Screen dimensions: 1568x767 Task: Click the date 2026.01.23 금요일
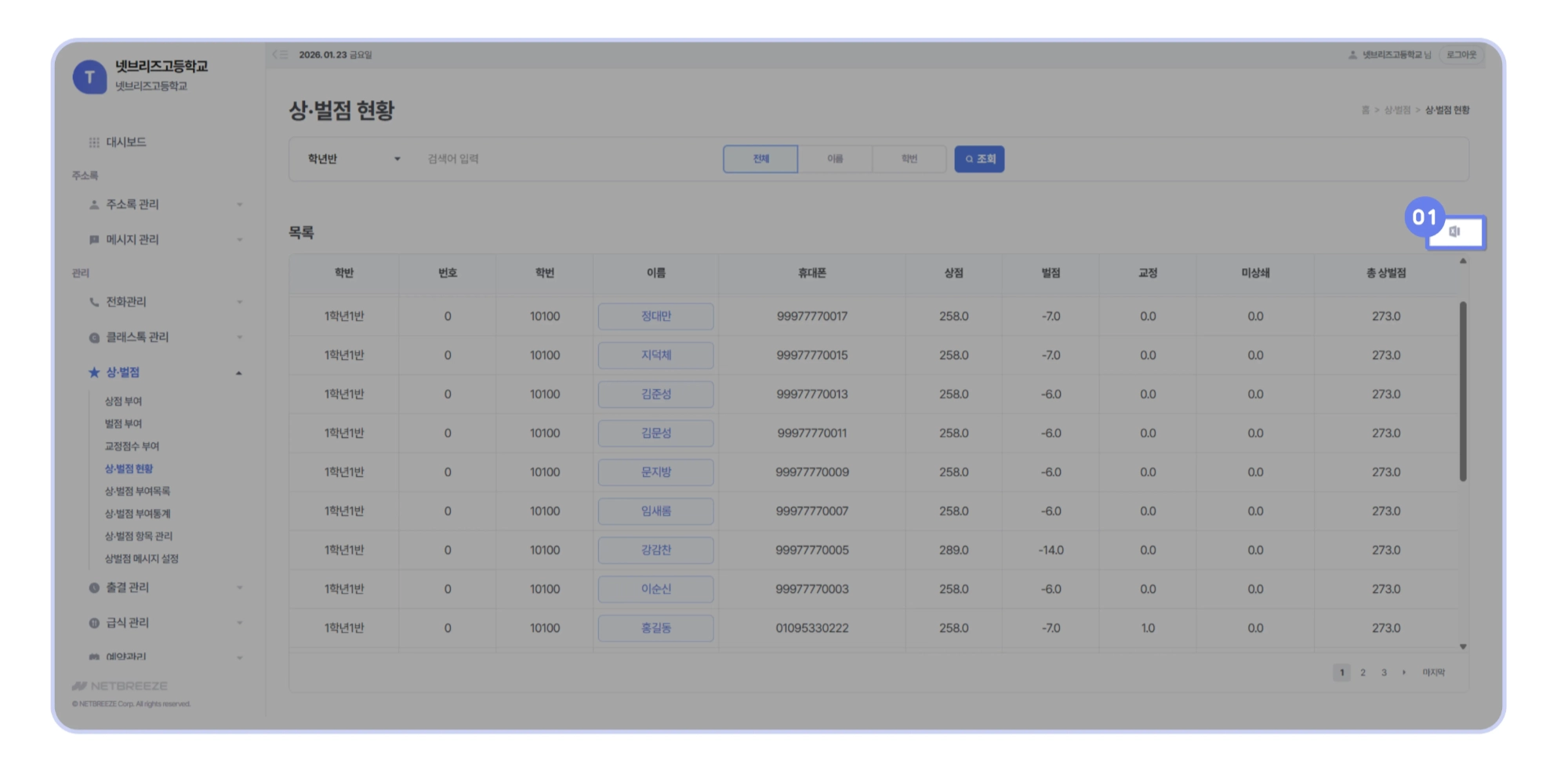pos(336,55)
